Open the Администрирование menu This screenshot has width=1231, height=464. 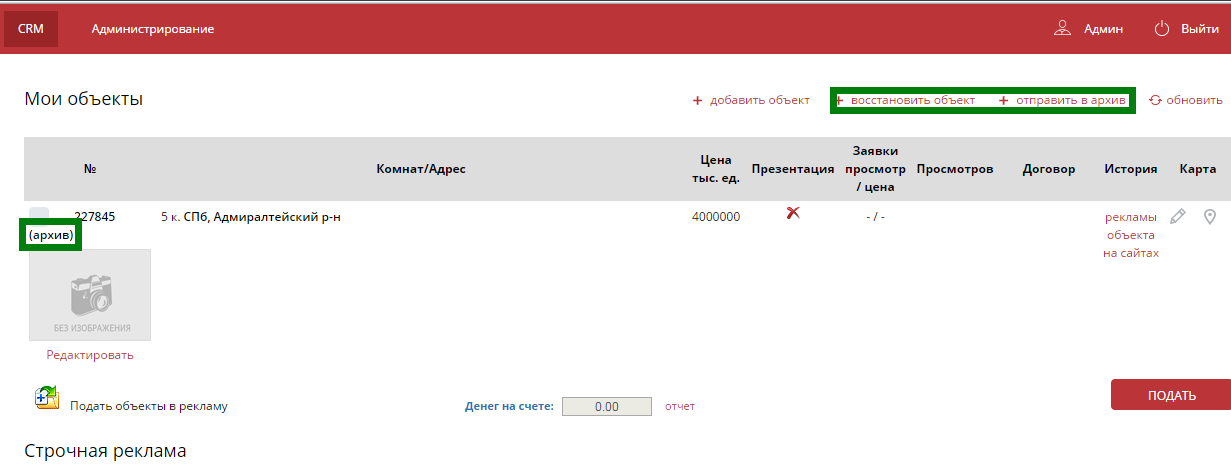153,29
